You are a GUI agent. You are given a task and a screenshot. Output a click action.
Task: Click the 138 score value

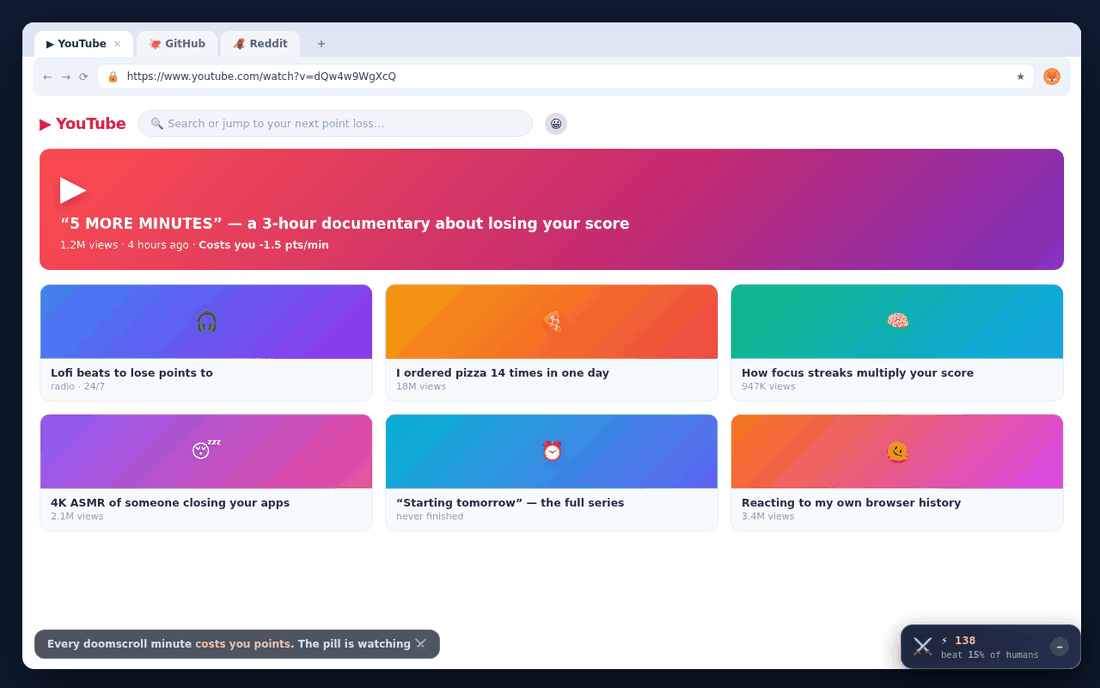point(965,640)
